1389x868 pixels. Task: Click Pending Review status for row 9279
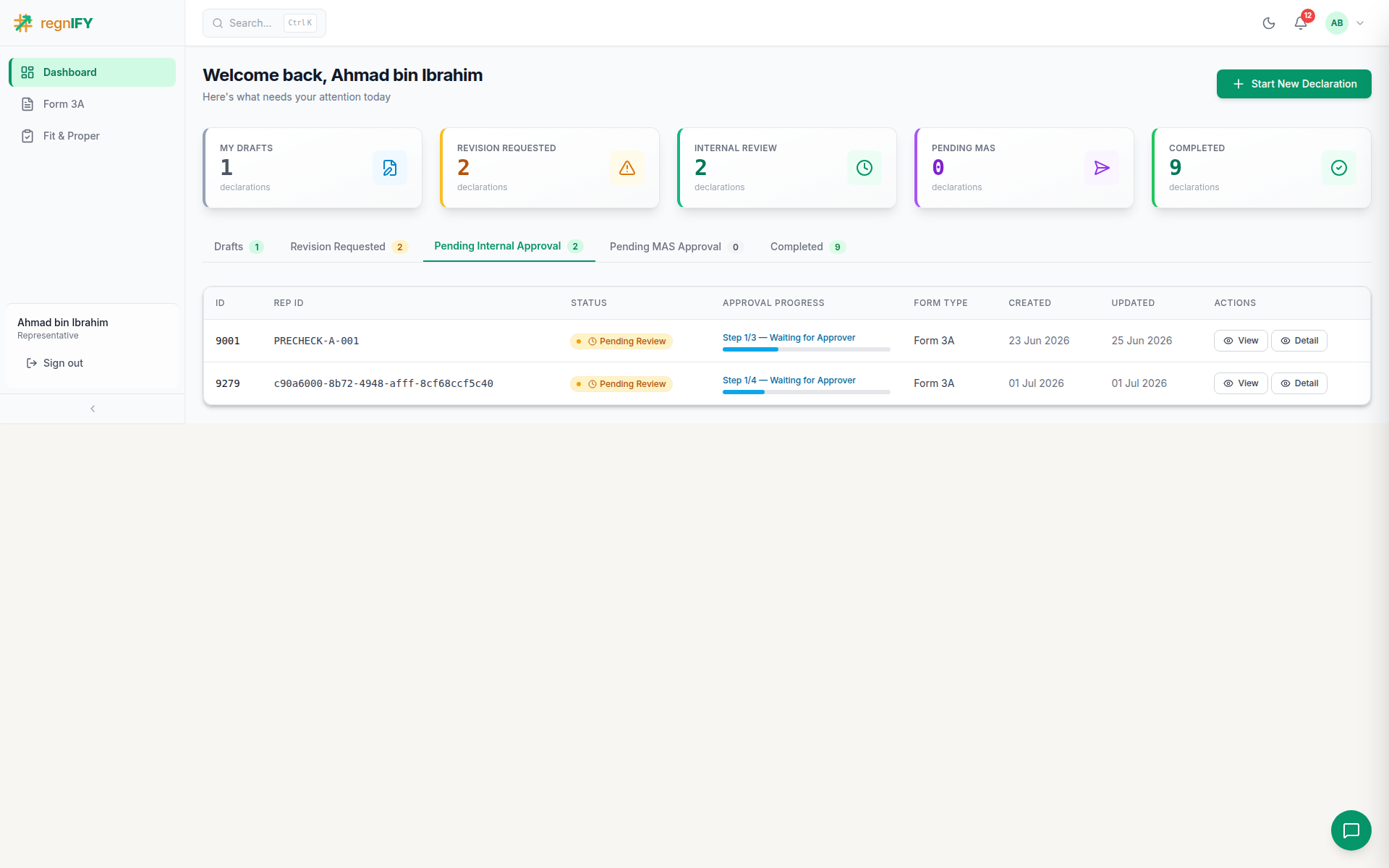point(621,384)
